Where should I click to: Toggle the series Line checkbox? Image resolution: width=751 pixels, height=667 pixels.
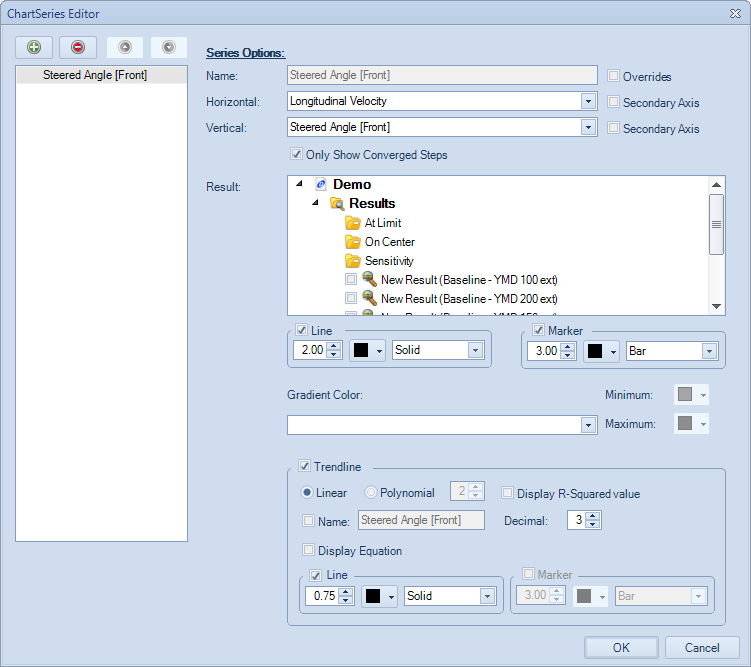coord(301,330)
